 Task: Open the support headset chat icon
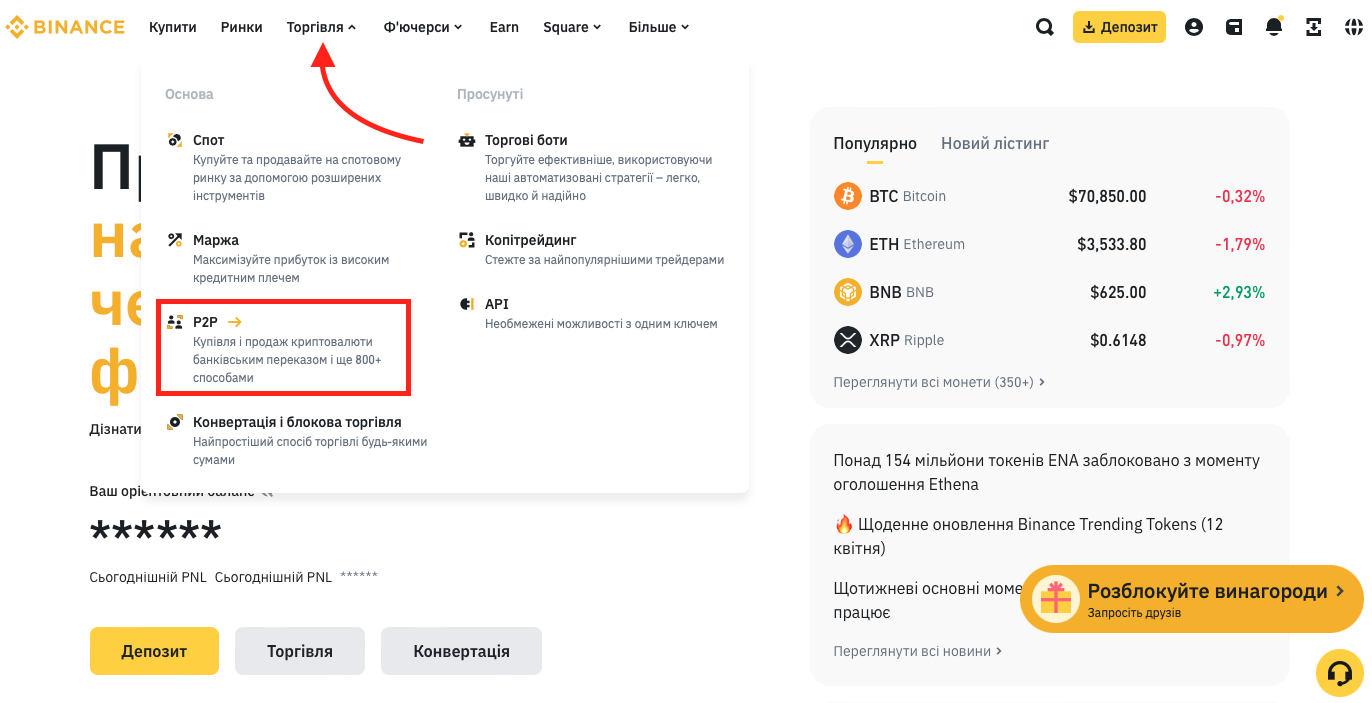click(1339, 673)
